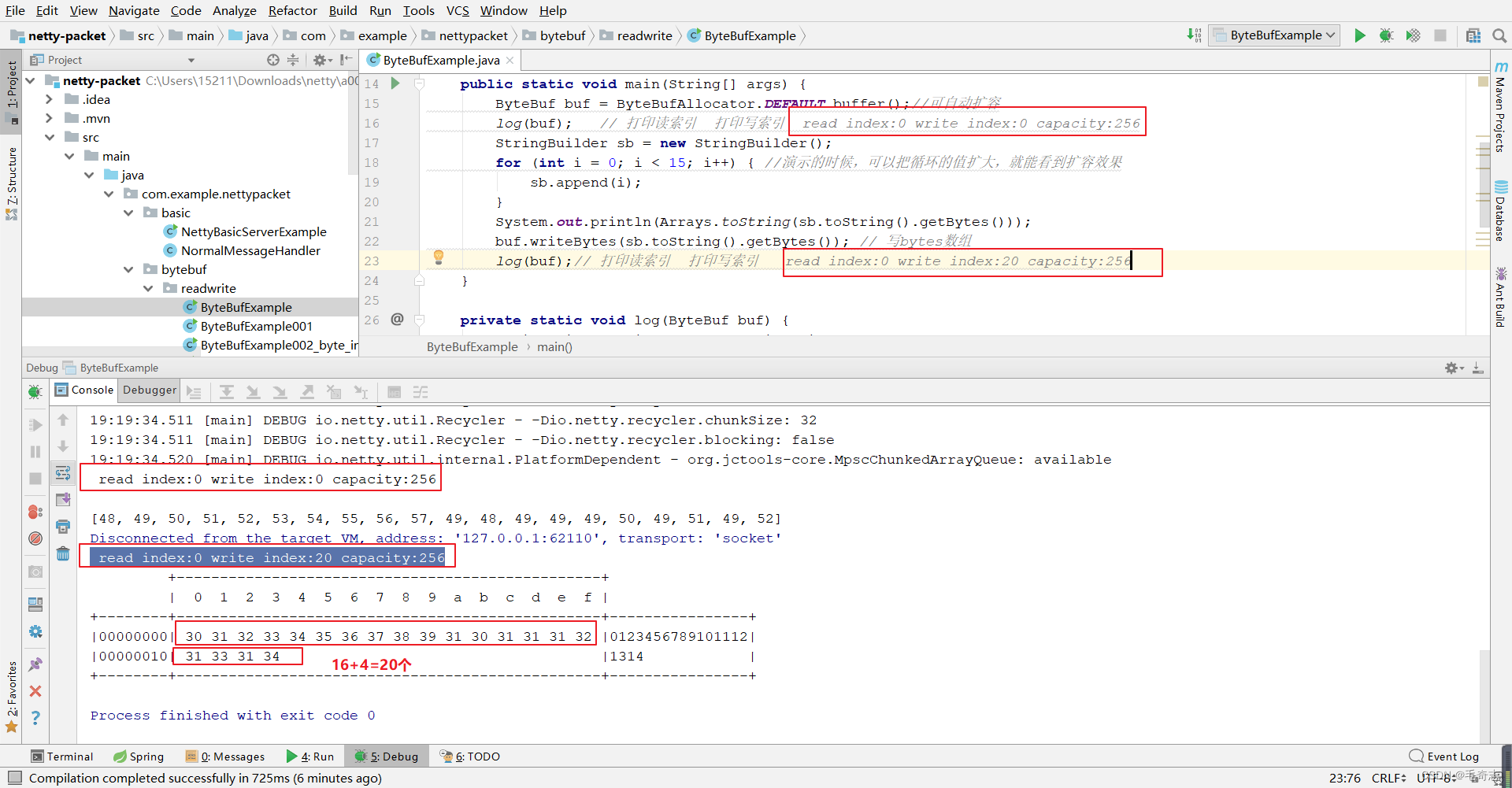The image size is (1512, 788).
Task: Collapse the com.example.nettypacket package
Action: tap(109, 194)
